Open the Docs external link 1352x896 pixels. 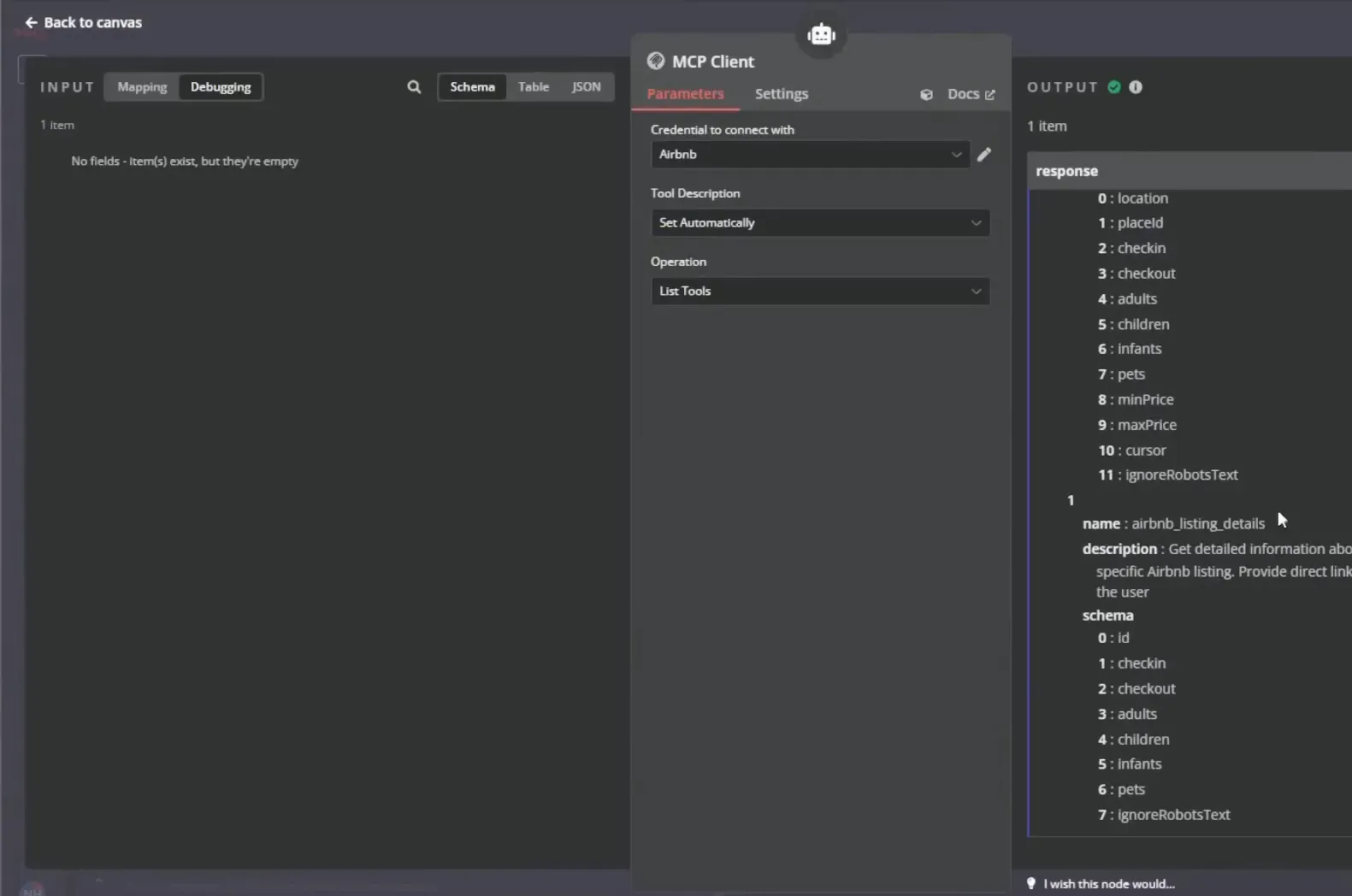(971, 94)
